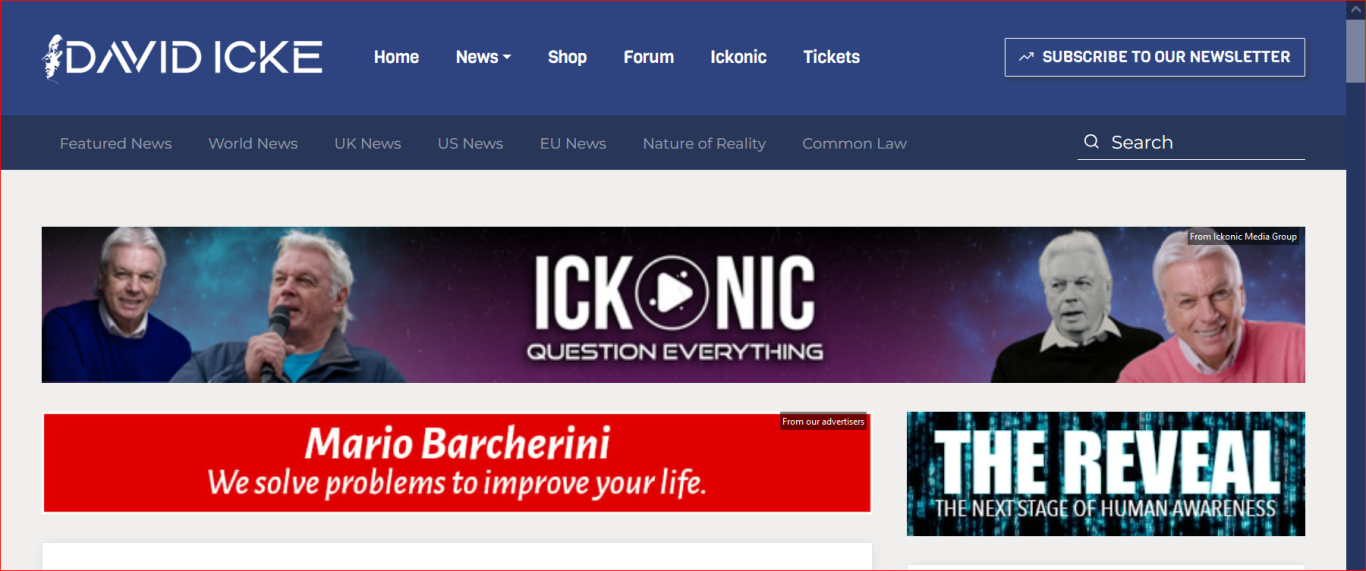1366x571 pixels.
Task: Select World News category
Action: click(253, 143)
